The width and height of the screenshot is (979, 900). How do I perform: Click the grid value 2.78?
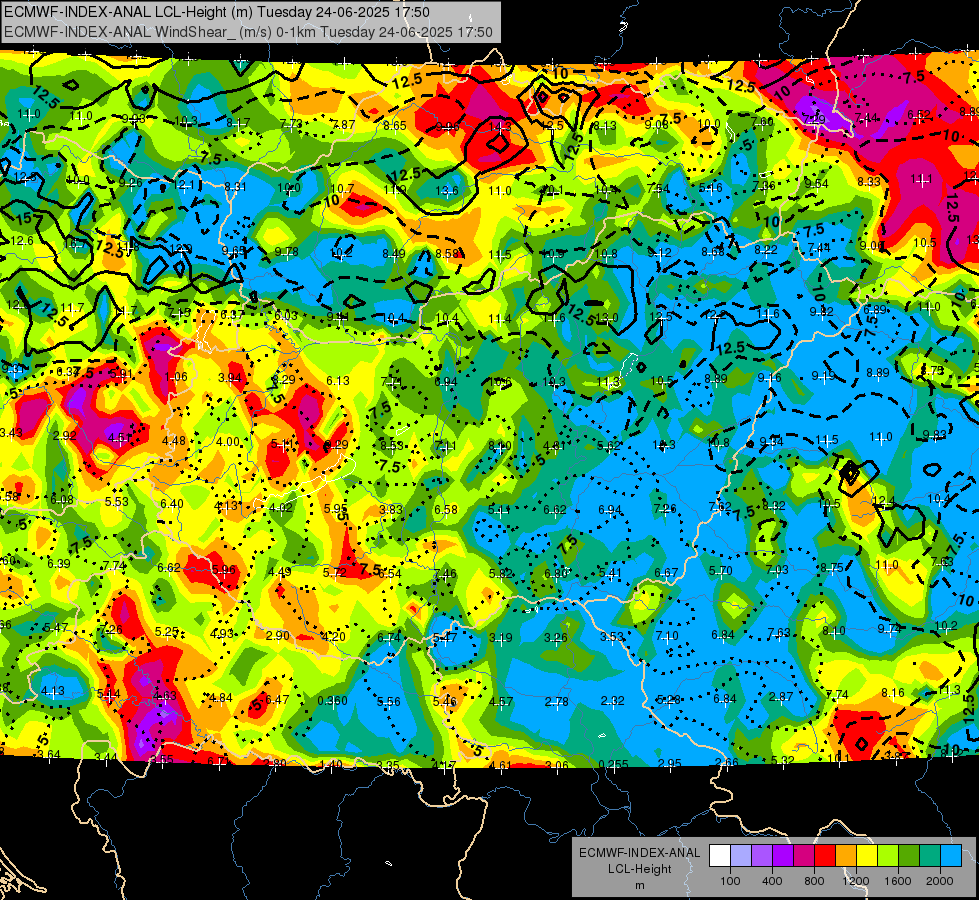[556, 702]
